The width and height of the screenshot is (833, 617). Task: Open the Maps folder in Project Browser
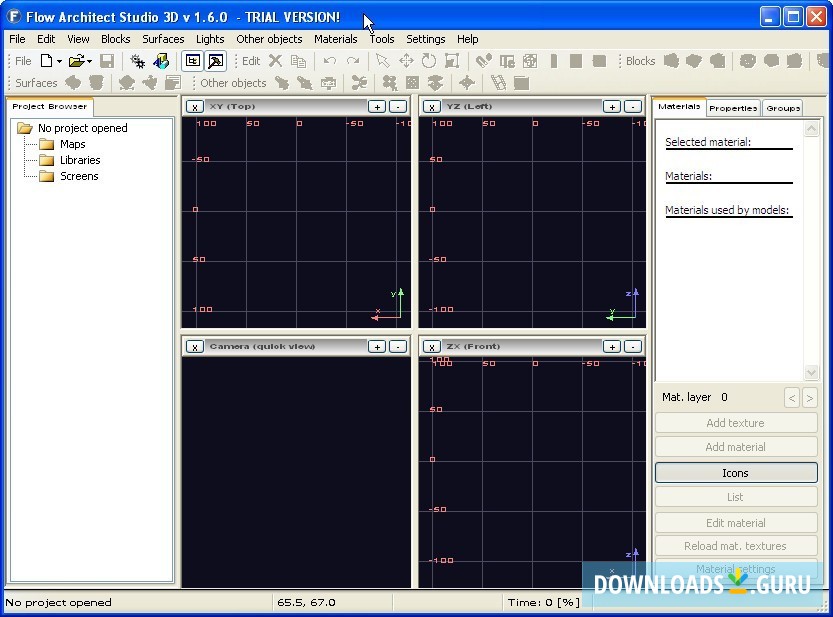coord(72,144)
